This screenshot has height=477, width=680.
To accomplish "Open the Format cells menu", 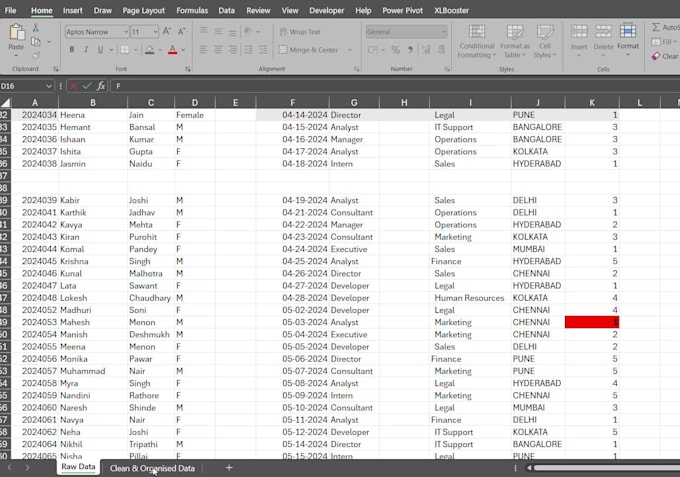I will [628, 40].
